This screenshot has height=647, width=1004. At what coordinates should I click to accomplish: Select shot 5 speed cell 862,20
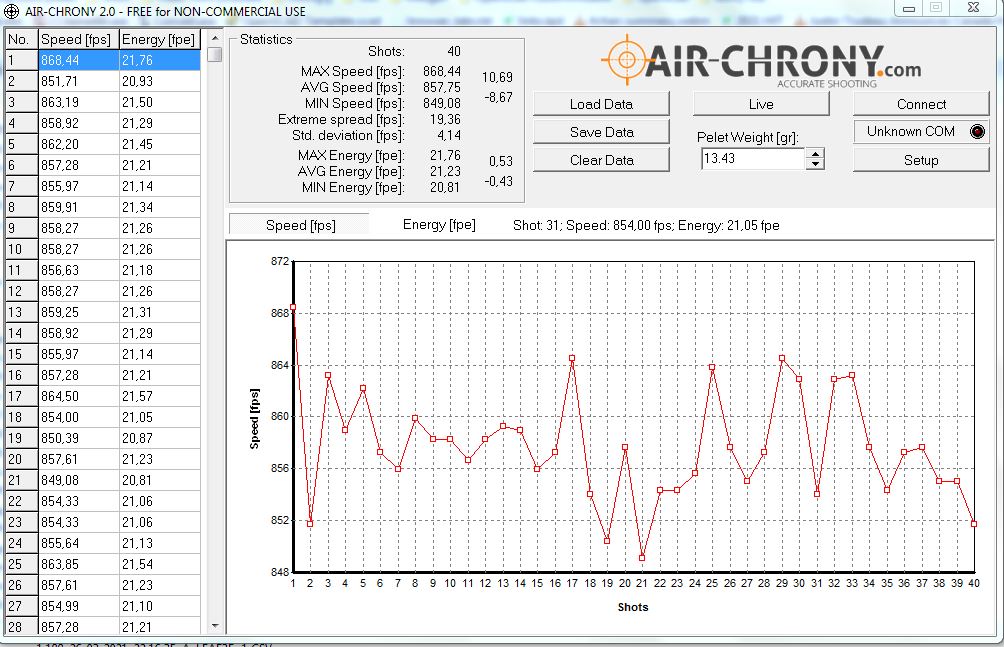[x=79, y=144]
